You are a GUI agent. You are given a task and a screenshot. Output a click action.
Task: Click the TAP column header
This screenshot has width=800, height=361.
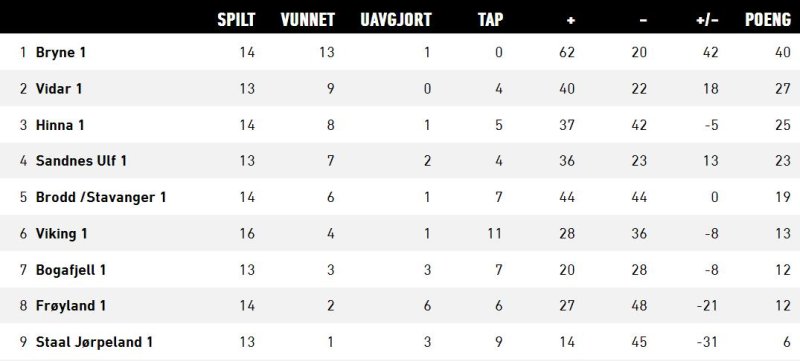(x=490, y=19)
